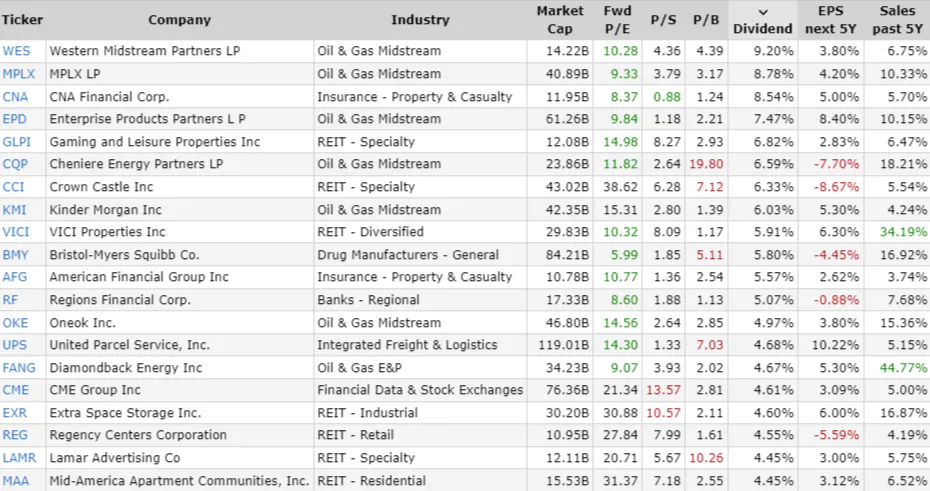Screen dimensions: 930x491
Task: Click the KMI ticker link
Action: coord(14,210)
